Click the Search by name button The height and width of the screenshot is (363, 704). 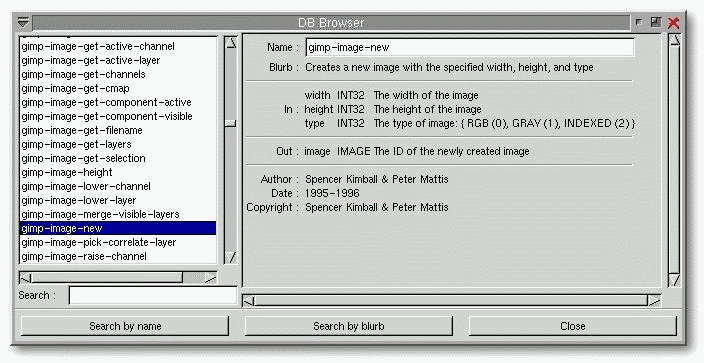coord(125,326)
